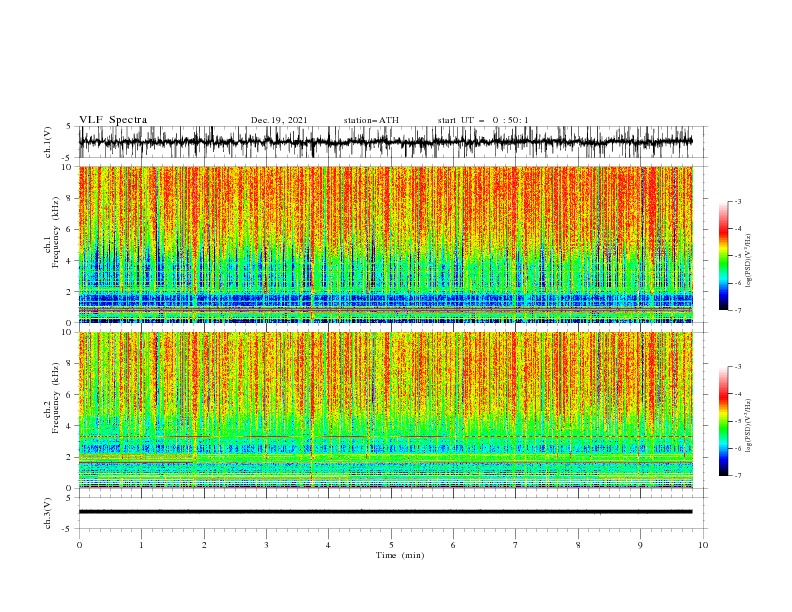Click the ch.2 frequency spectrogram panel
Viewport: 792px width, 612px height.
coord(385,410)
